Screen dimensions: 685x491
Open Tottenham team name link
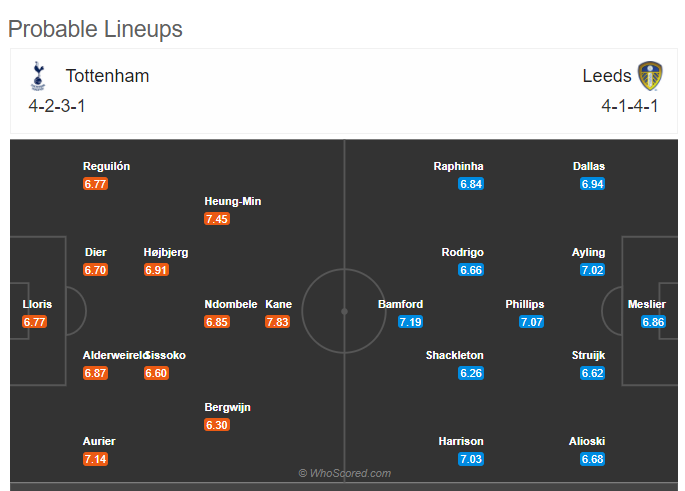coord(107,76)
